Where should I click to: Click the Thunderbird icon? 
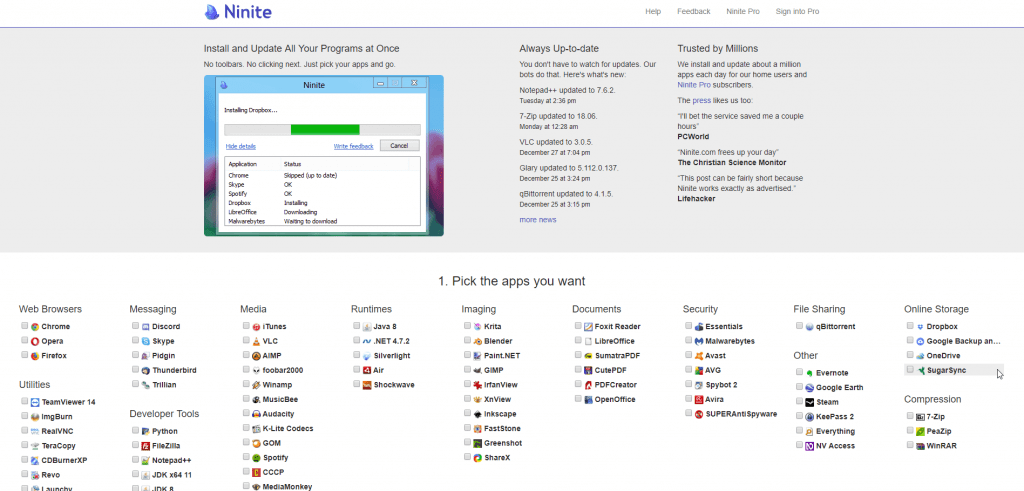[146, 370]
